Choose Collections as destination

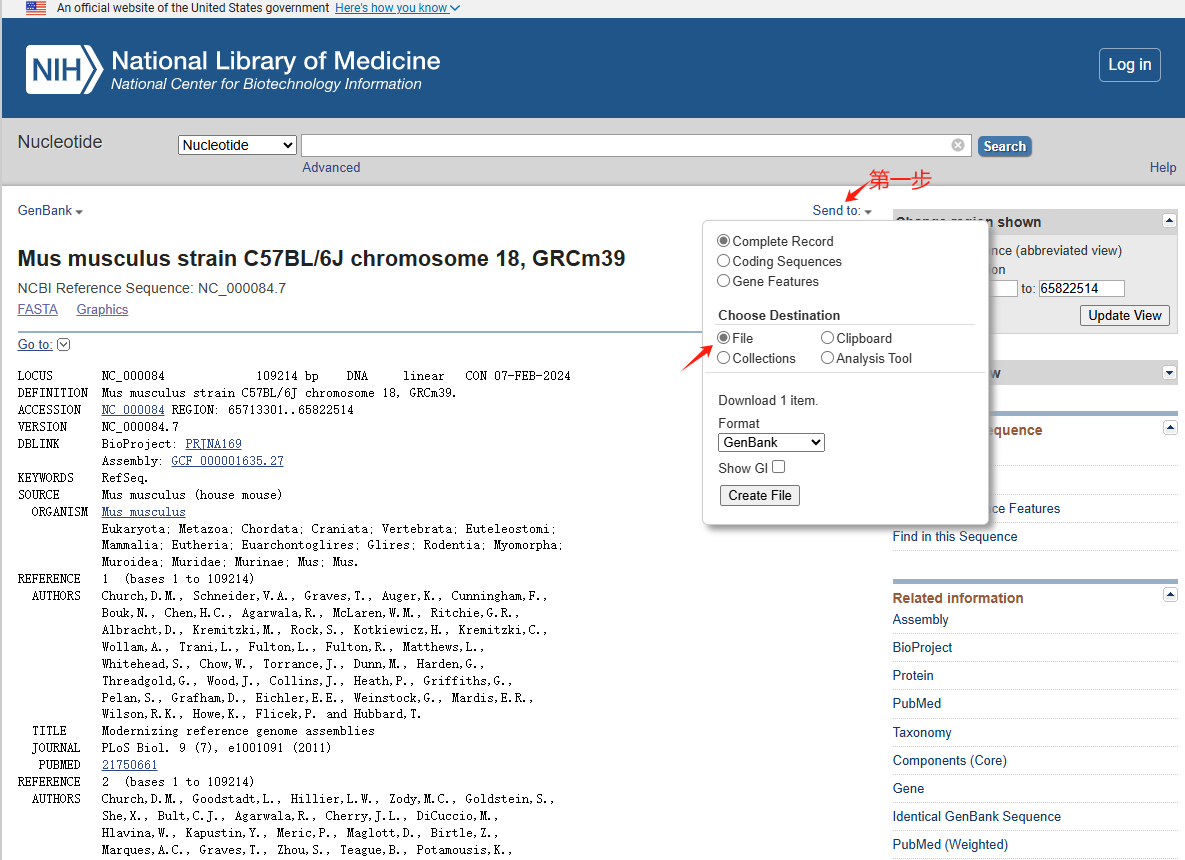click(723, 357)
